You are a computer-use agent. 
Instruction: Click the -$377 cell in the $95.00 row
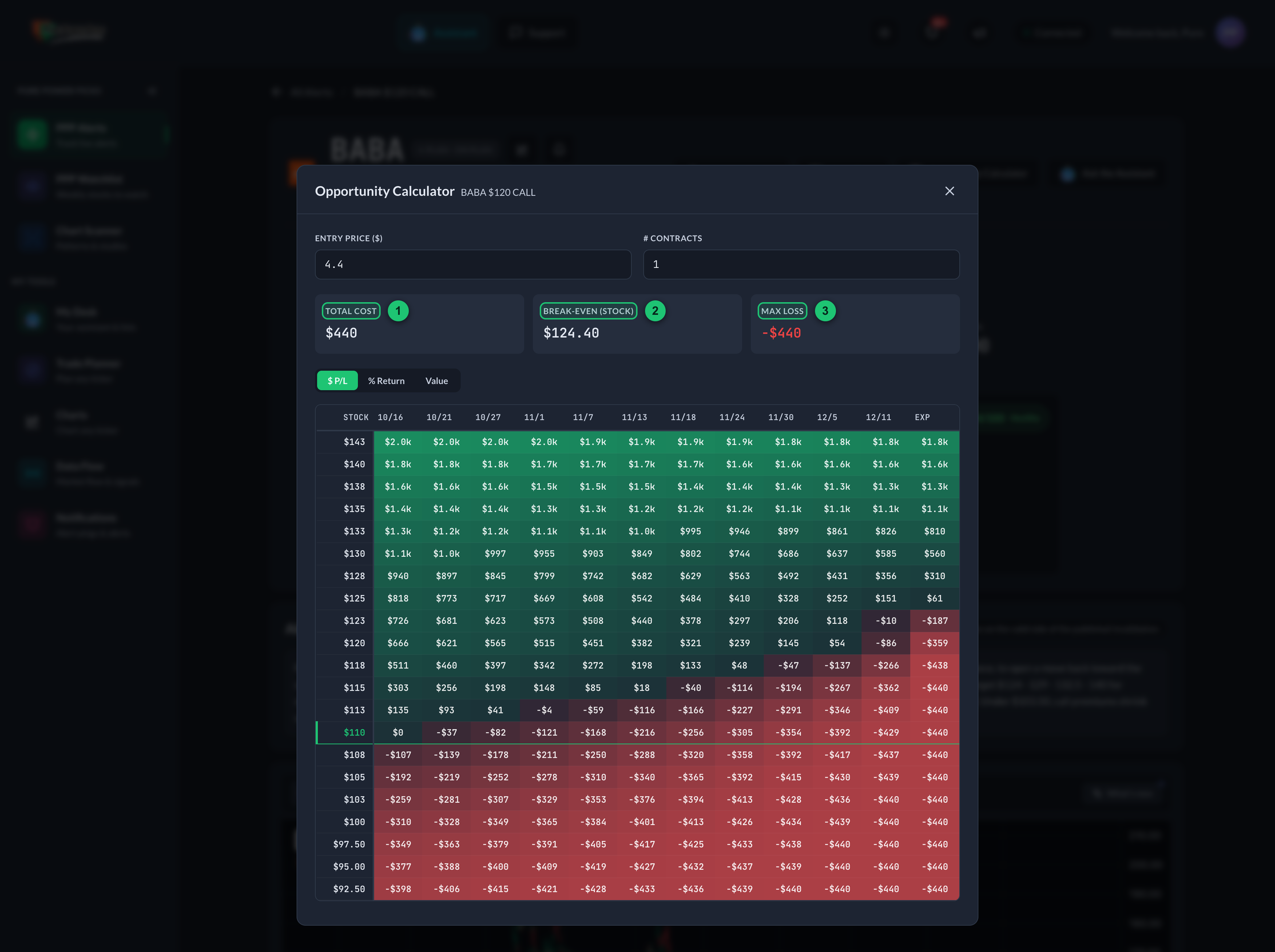pos(398,867)
